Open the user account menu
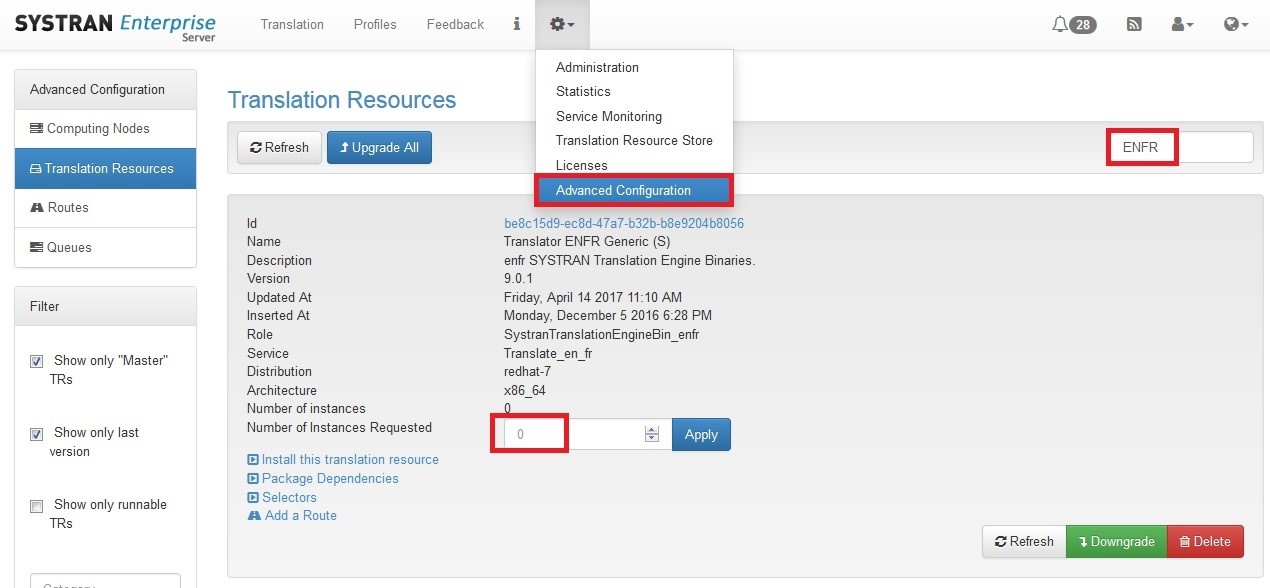 [1182, 25]
